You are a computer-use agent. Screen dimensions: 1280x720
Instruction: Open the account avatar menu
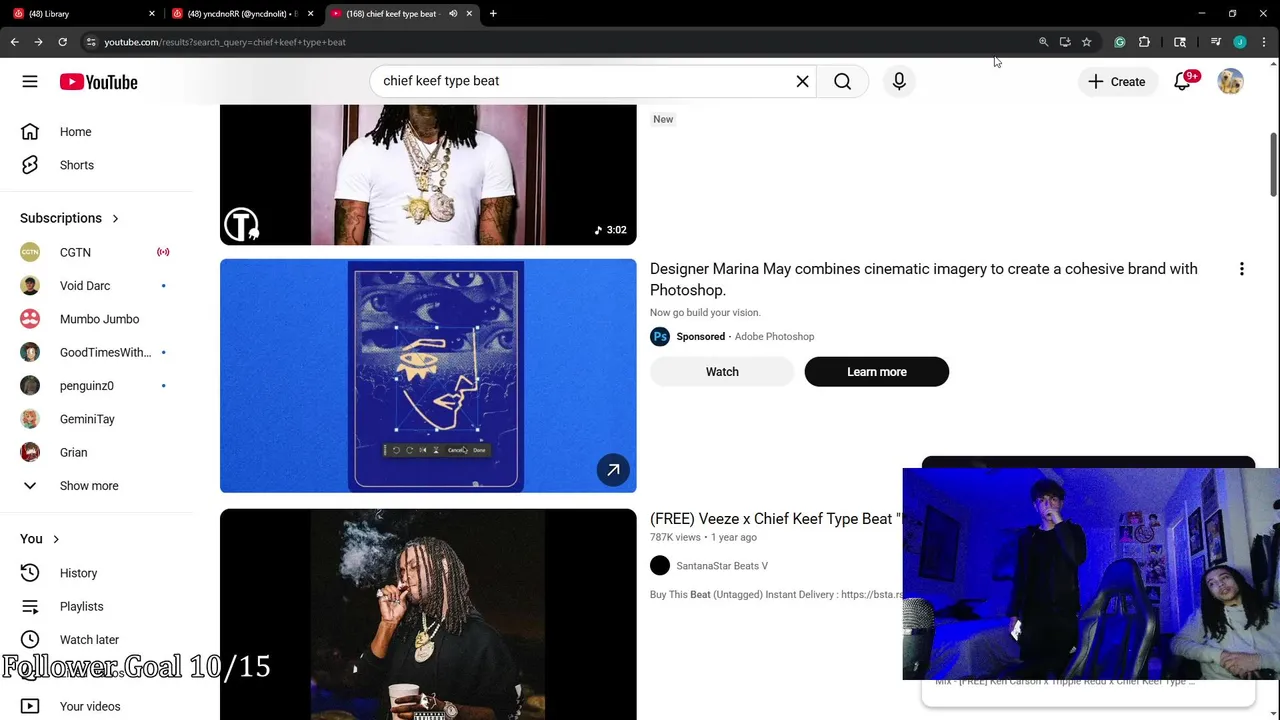(x=1230, y=82)
